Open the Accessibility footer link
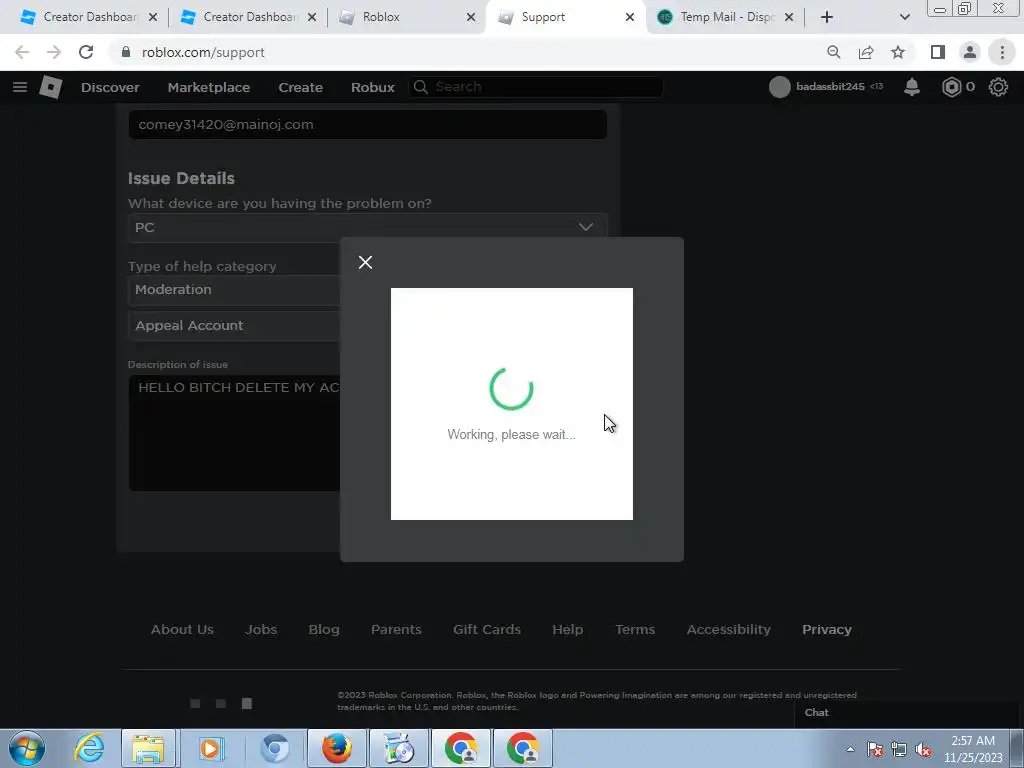 729,630
